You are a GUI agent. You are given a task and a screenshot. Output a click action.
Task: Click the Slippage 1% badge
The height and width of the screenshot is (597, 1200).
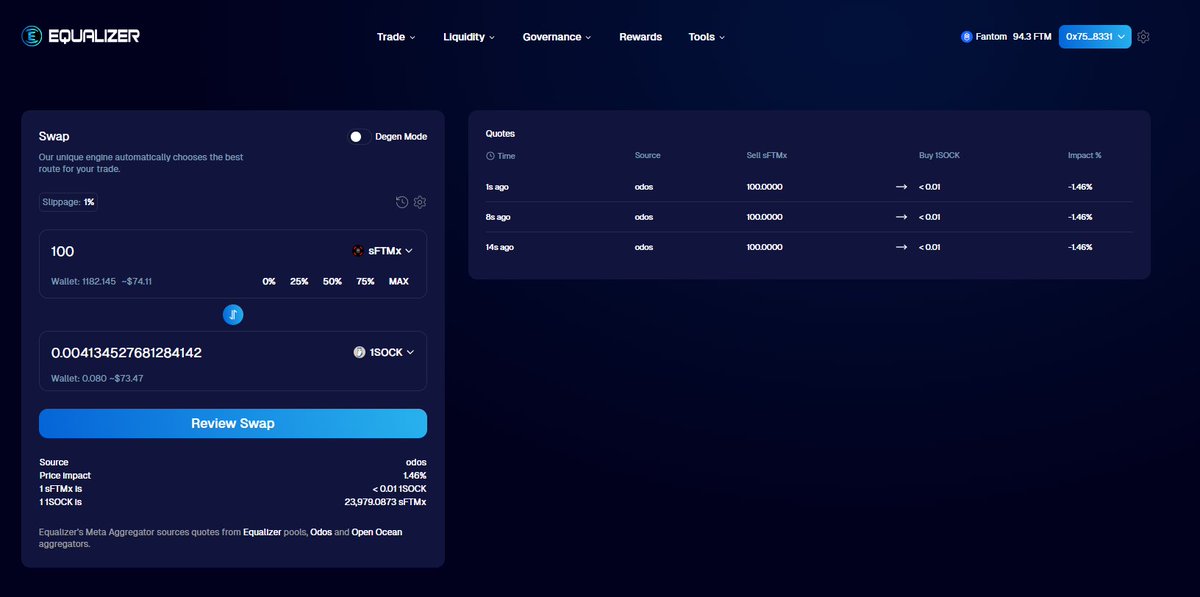(x=68, y=202)
